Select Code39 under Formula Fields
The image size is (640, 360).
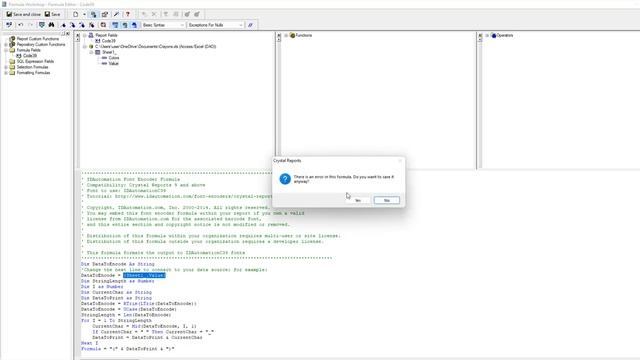coord(30,56)
